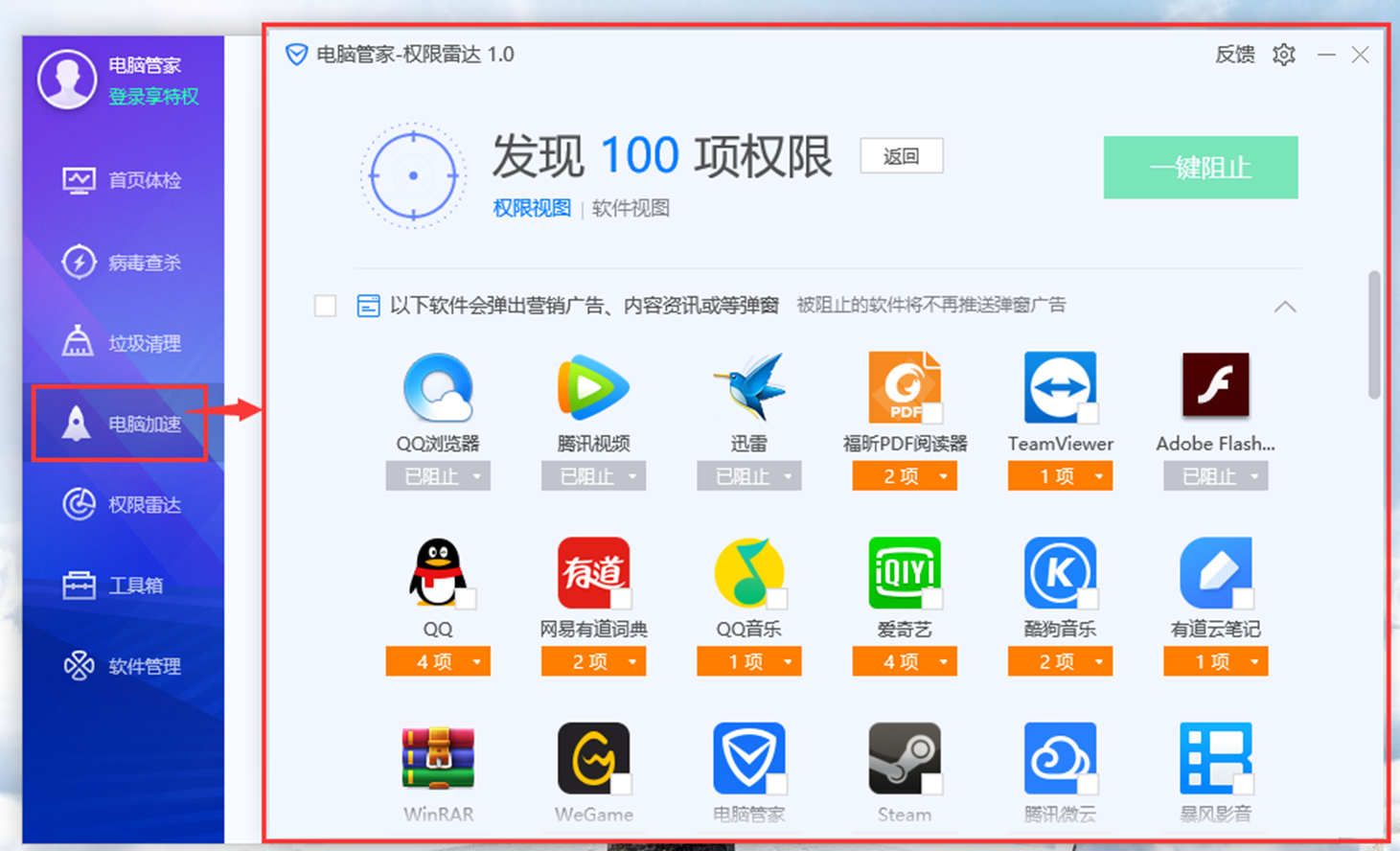This screenshot has height=851, width=1400.
Task: Click the QQ浏览器 app icon
Action: coord(438,388)
